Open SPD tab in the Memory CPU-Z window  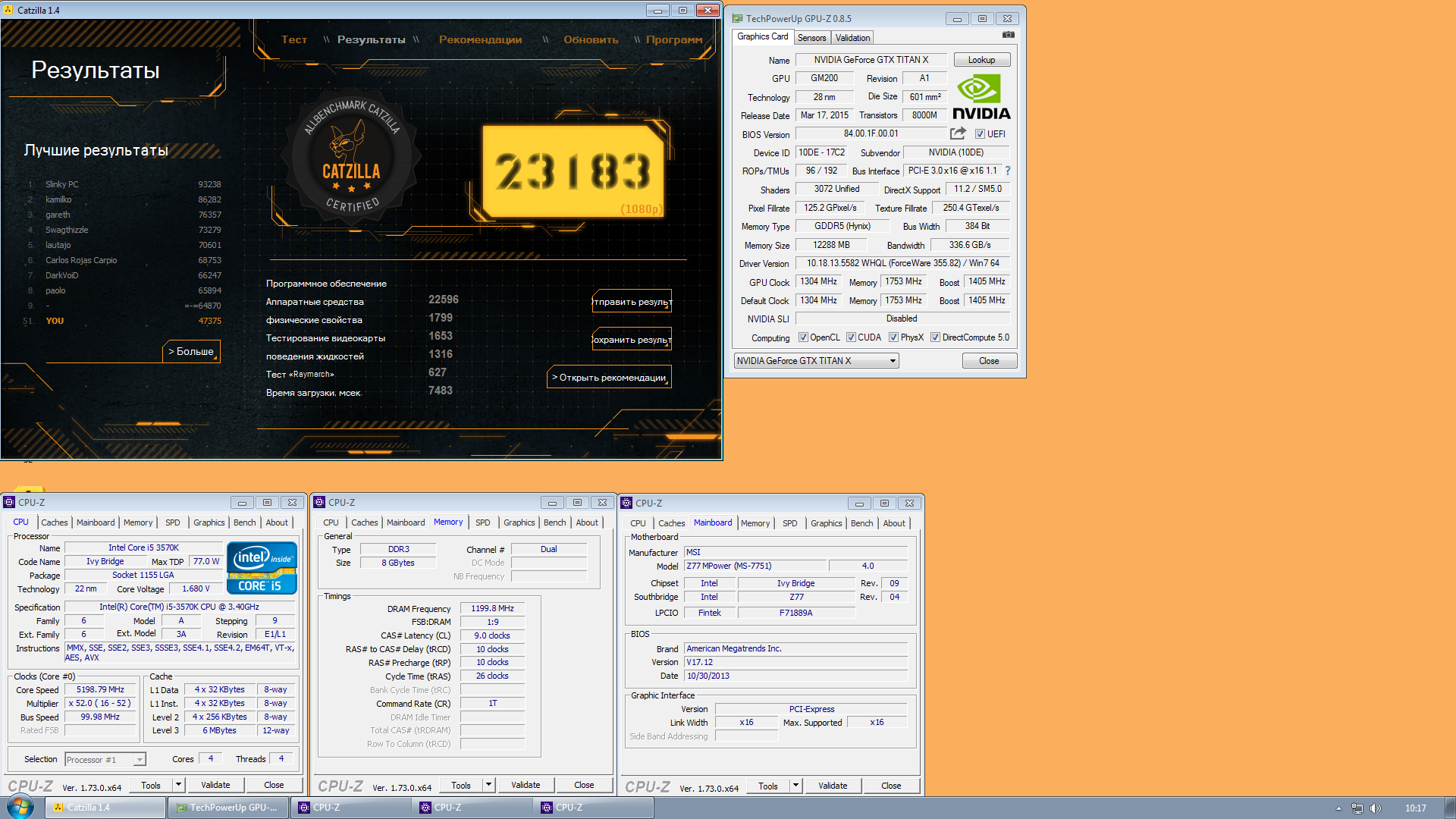[482, 522]
